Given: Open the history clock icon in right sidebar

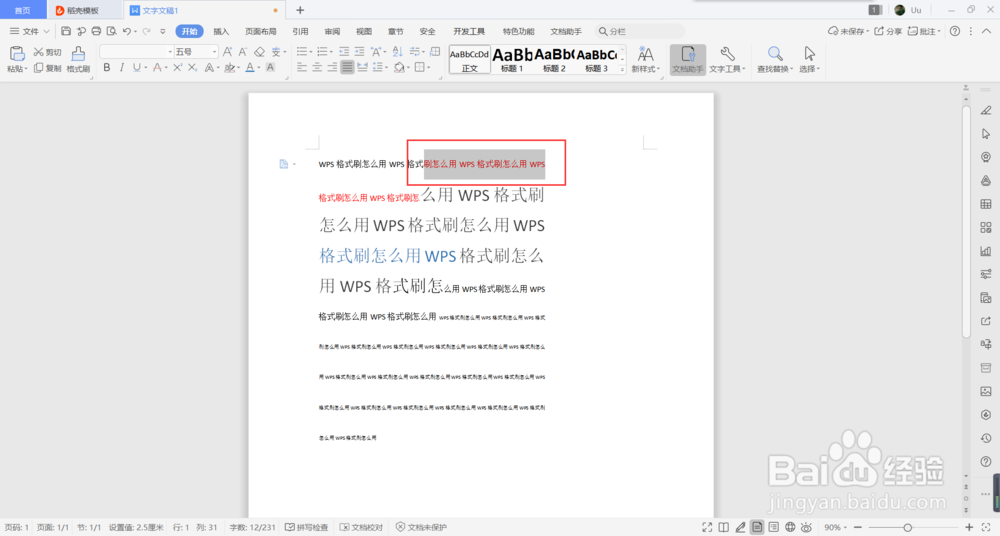Looking at the screenshot, I should tap(986, 438).
